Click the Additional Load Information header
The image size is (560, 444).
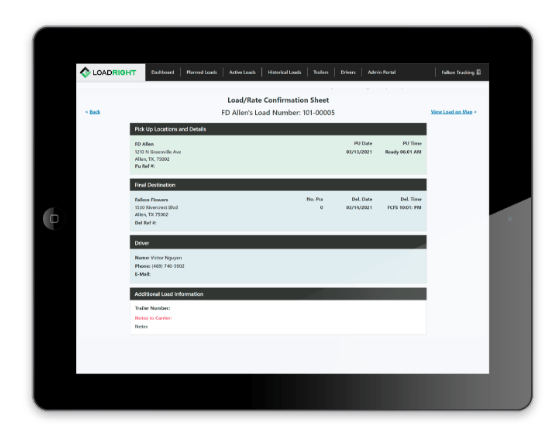pyautogui.click(x=278, y=294)
